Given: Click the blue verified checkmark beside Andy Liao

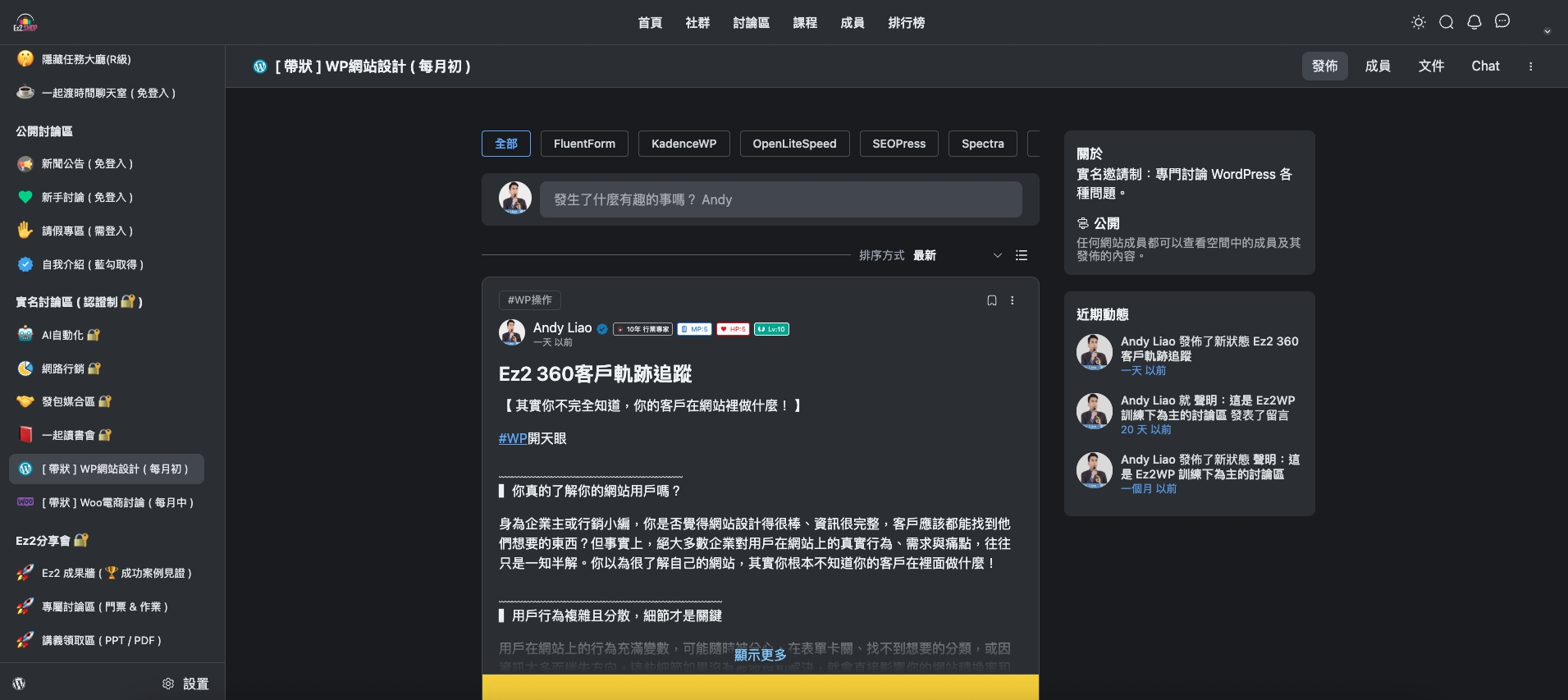Looking at the screenshot, I should pos(602,329).
